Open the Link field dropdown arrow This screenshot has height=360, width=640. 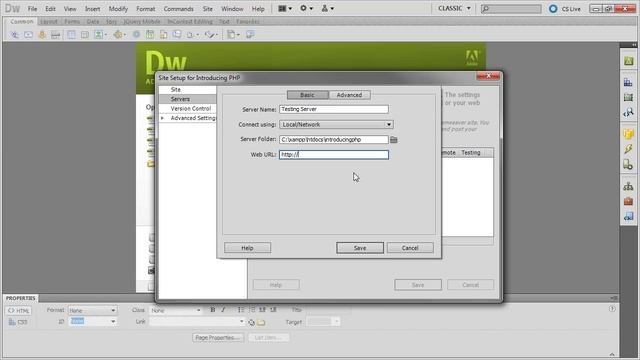point(242,322)
